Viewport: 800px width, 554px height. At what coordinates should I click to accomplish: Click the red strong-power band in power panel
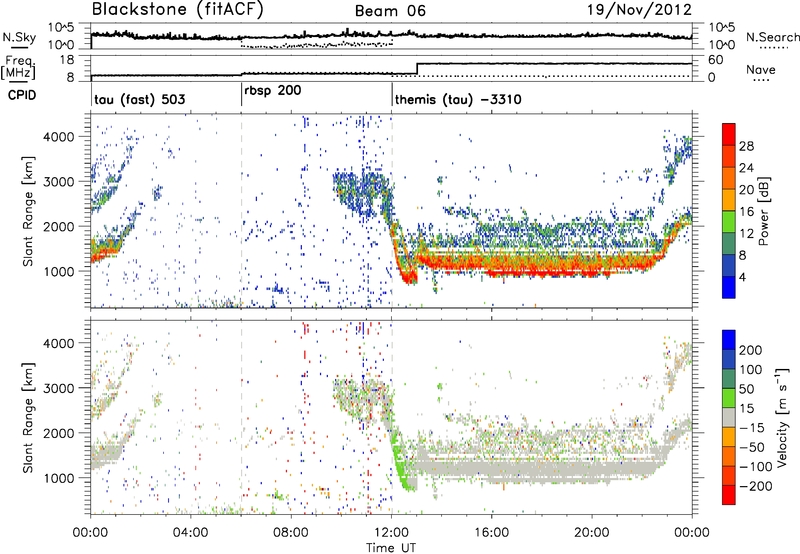[x=536, y=265]
